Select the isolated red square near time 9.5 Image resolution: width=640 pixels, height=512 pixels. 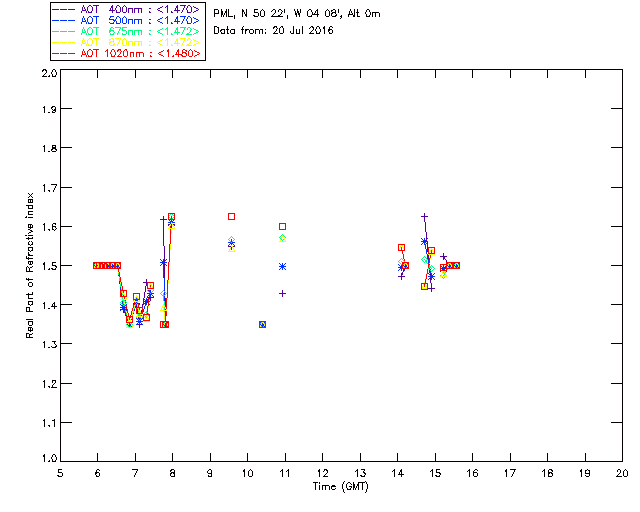(x=231, y=216)
